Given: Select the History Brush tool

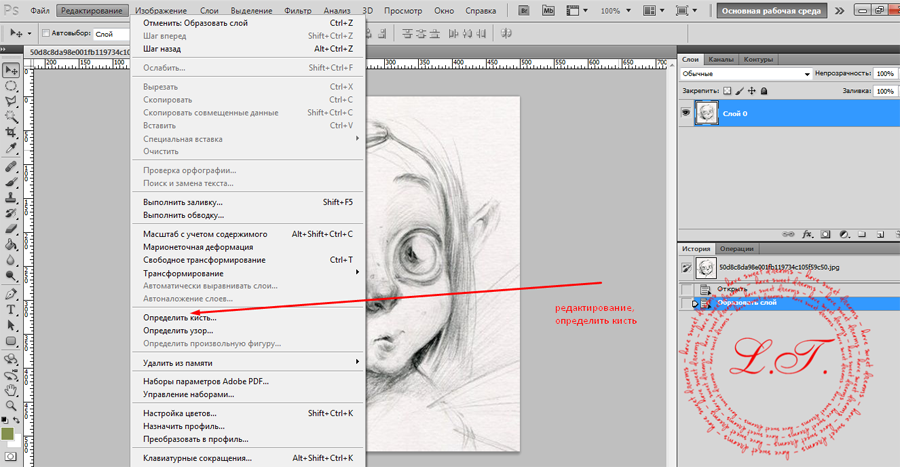Looking at the screenshot, I should click(11, 213).
